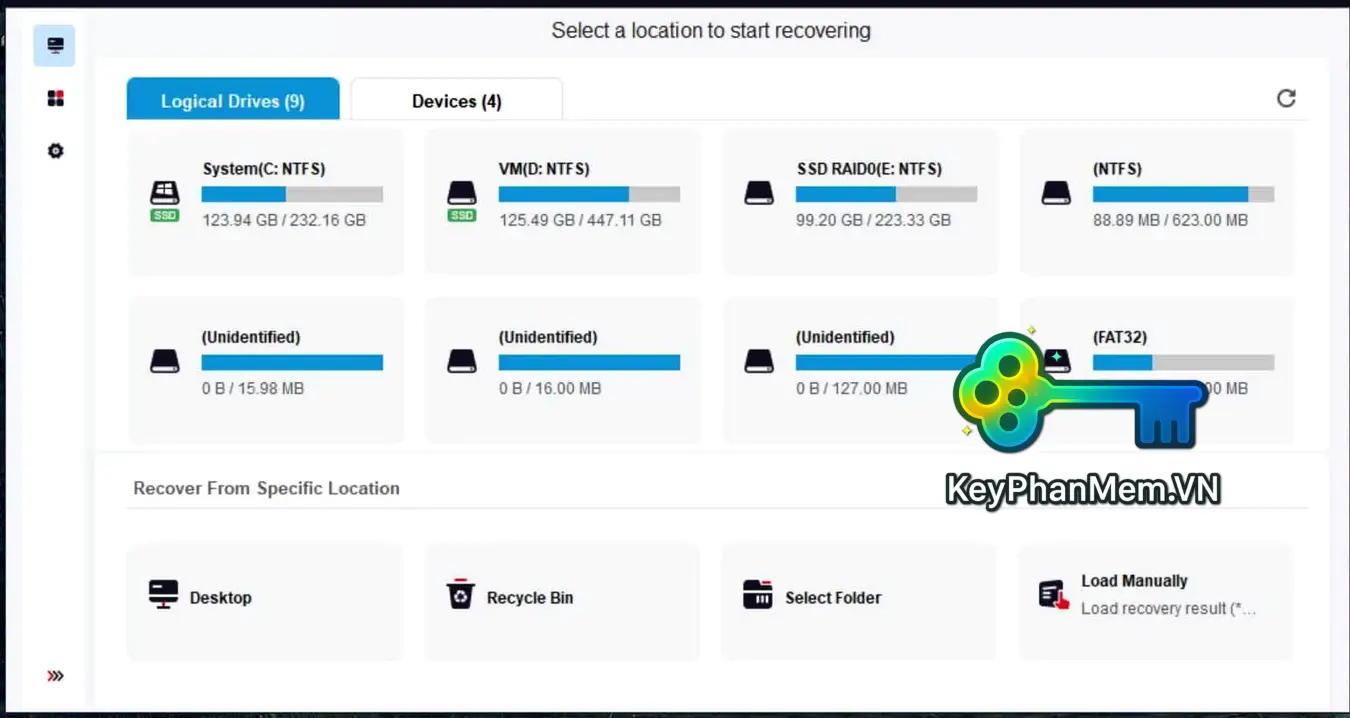Switch to the Logical Drives (9) tab

[232, 99]
